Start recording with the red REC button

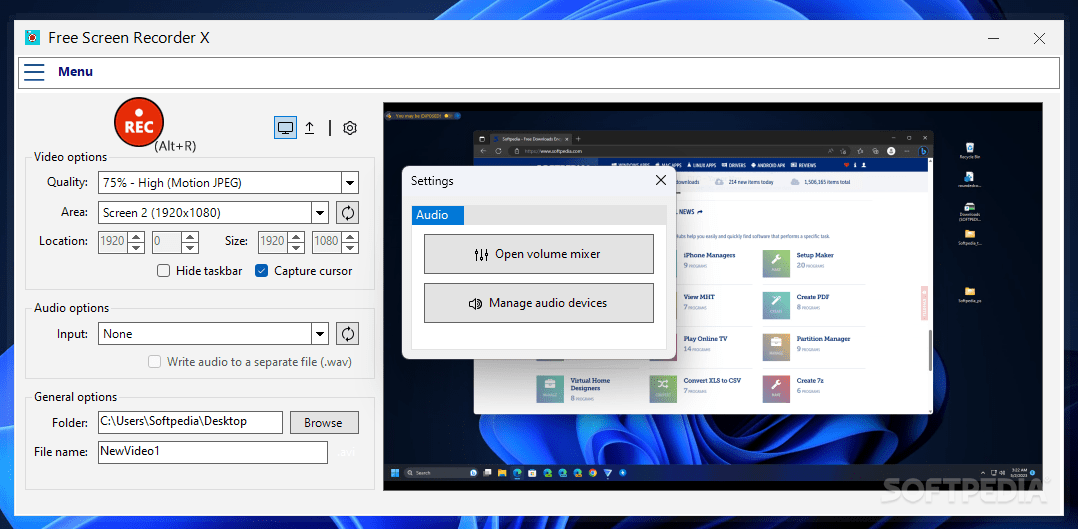coord(138,122)
